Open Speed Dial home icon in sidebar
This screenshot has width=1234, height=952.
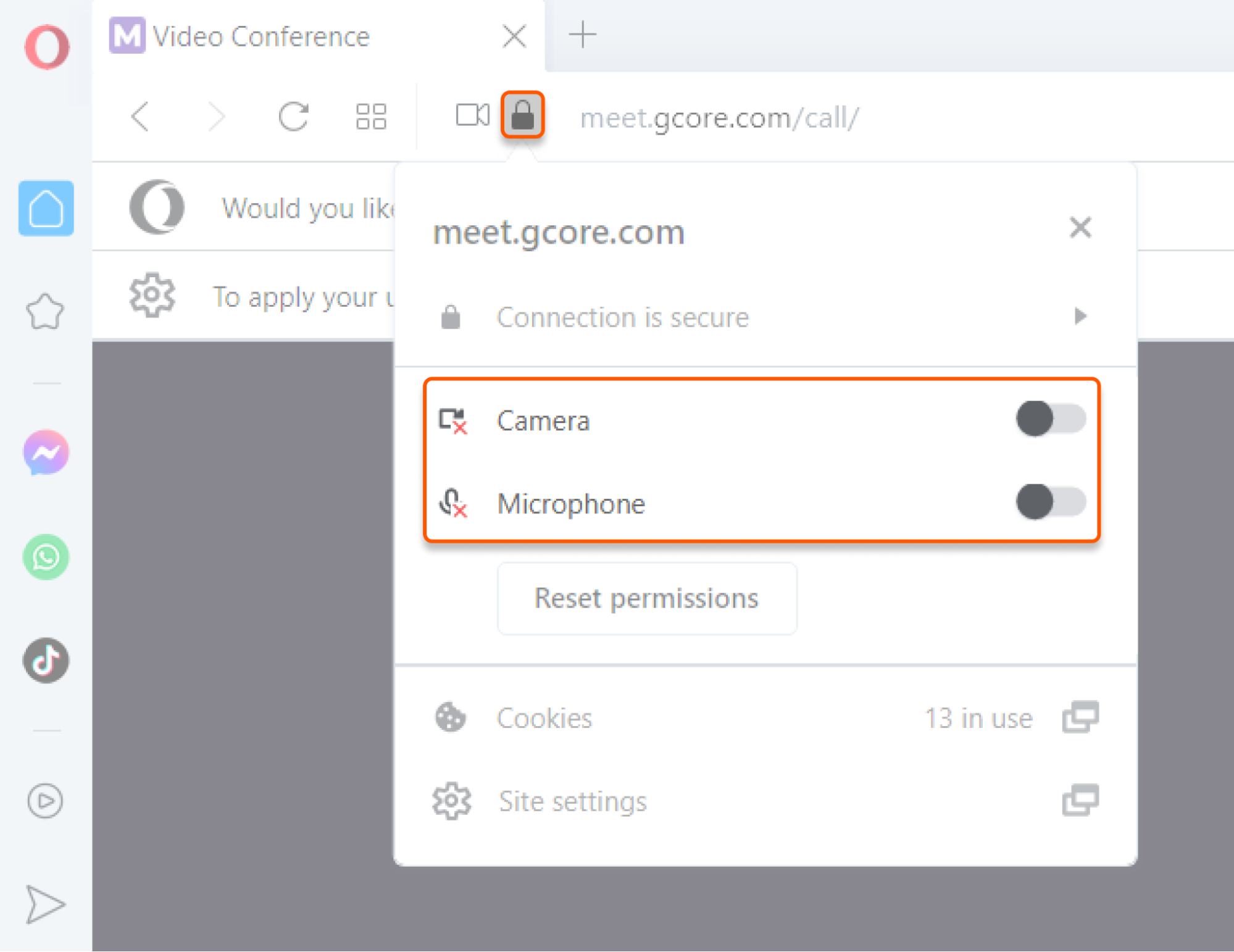click(x=46, y=209)
